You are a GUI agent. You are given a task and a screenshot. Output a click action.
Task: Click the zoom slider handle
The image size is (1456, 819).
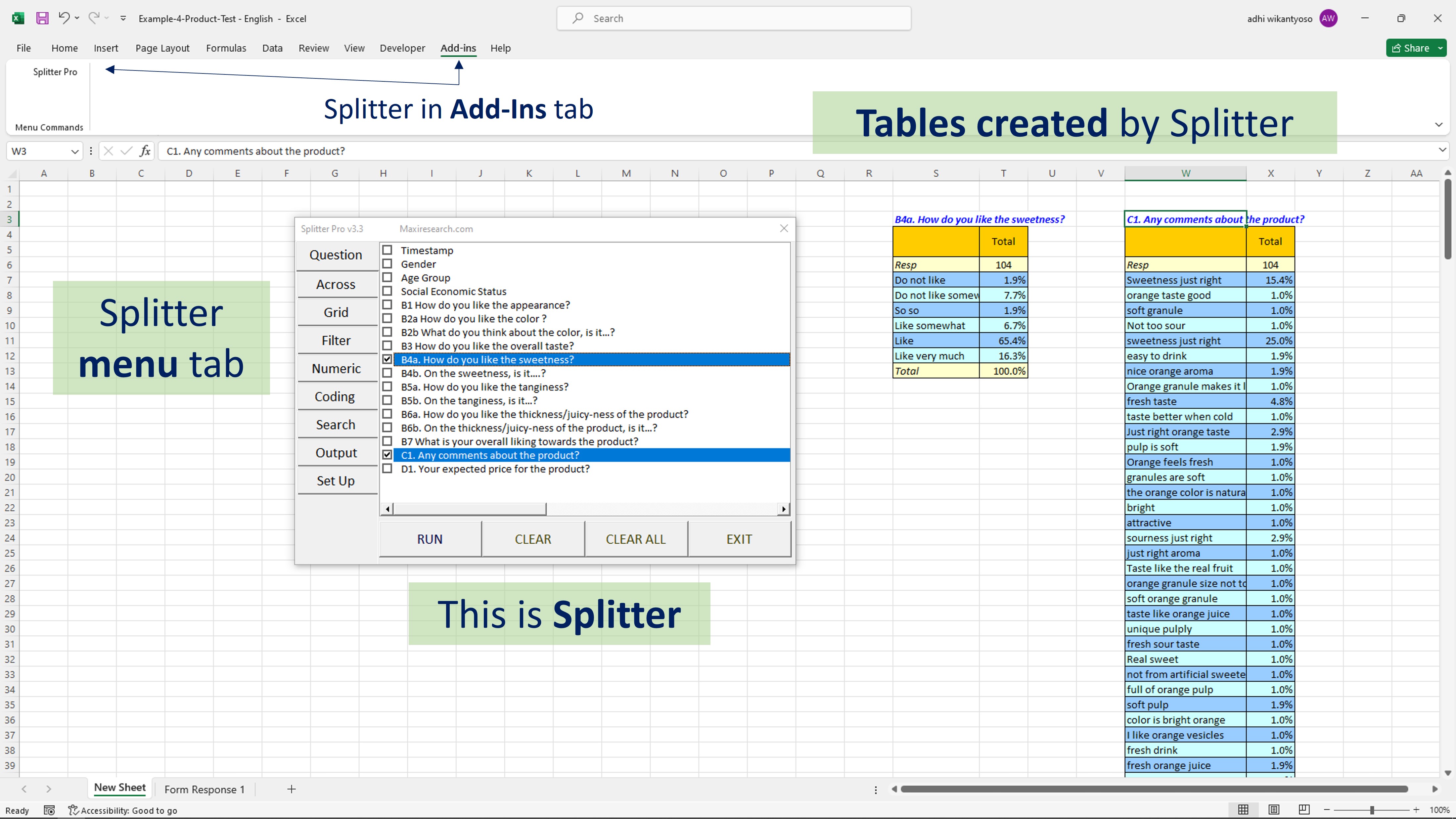click(1372, 810)
